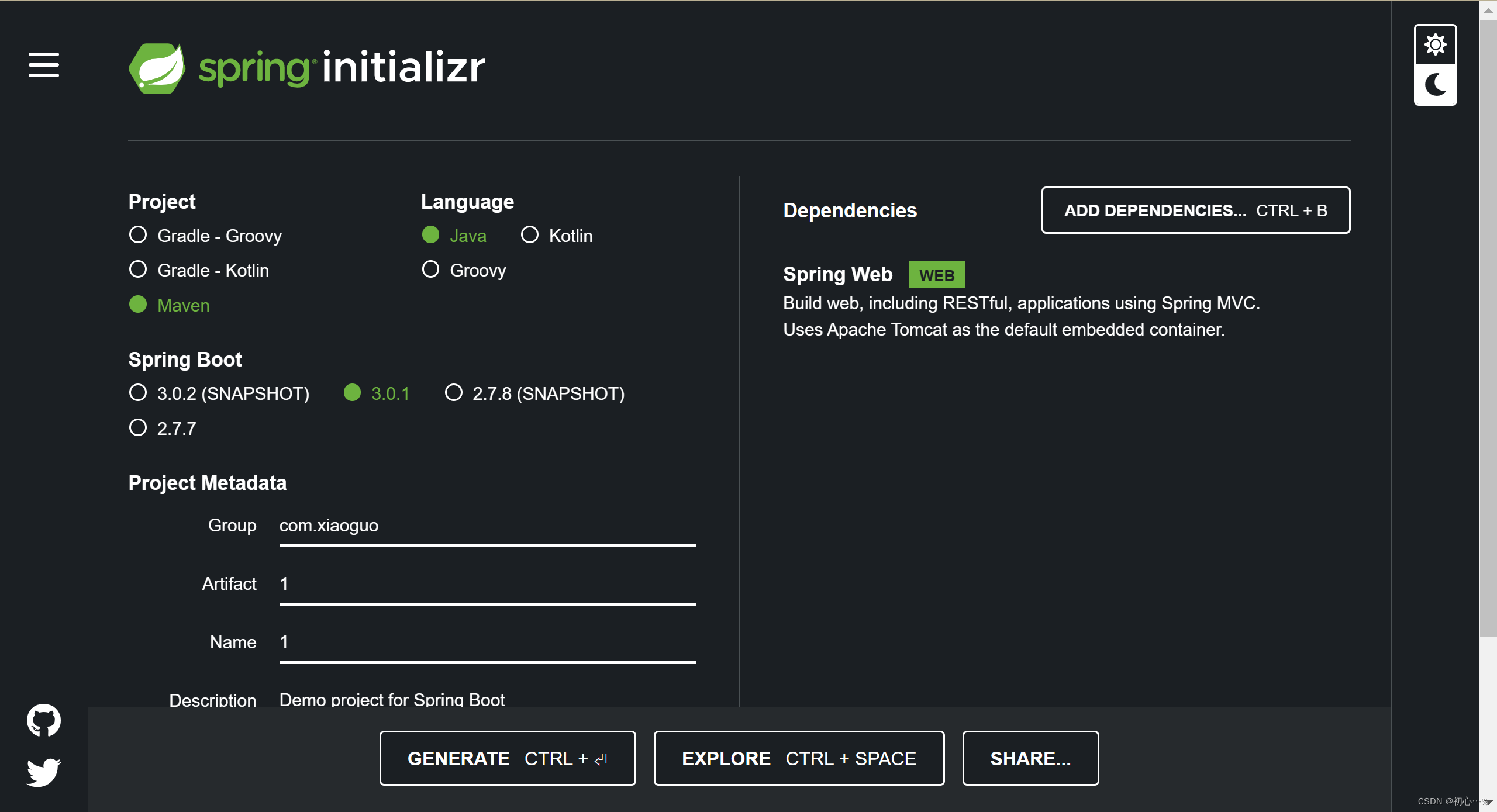Focus the Group input field
This screenshot has width=1497, height=812.
pyautogui.click(x=487, y=526)
